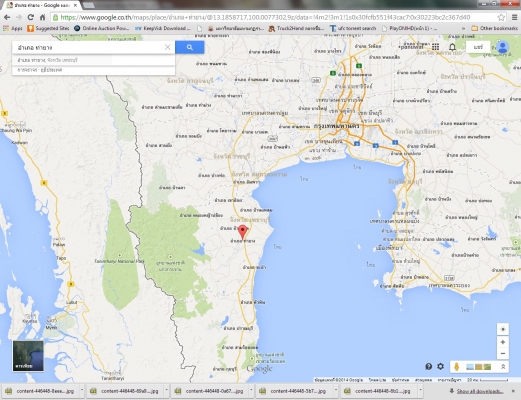Open the downloaded content-446445-0a67 jpg file
The height and width of the screenshot is (400, 521).
click(210, 391)
